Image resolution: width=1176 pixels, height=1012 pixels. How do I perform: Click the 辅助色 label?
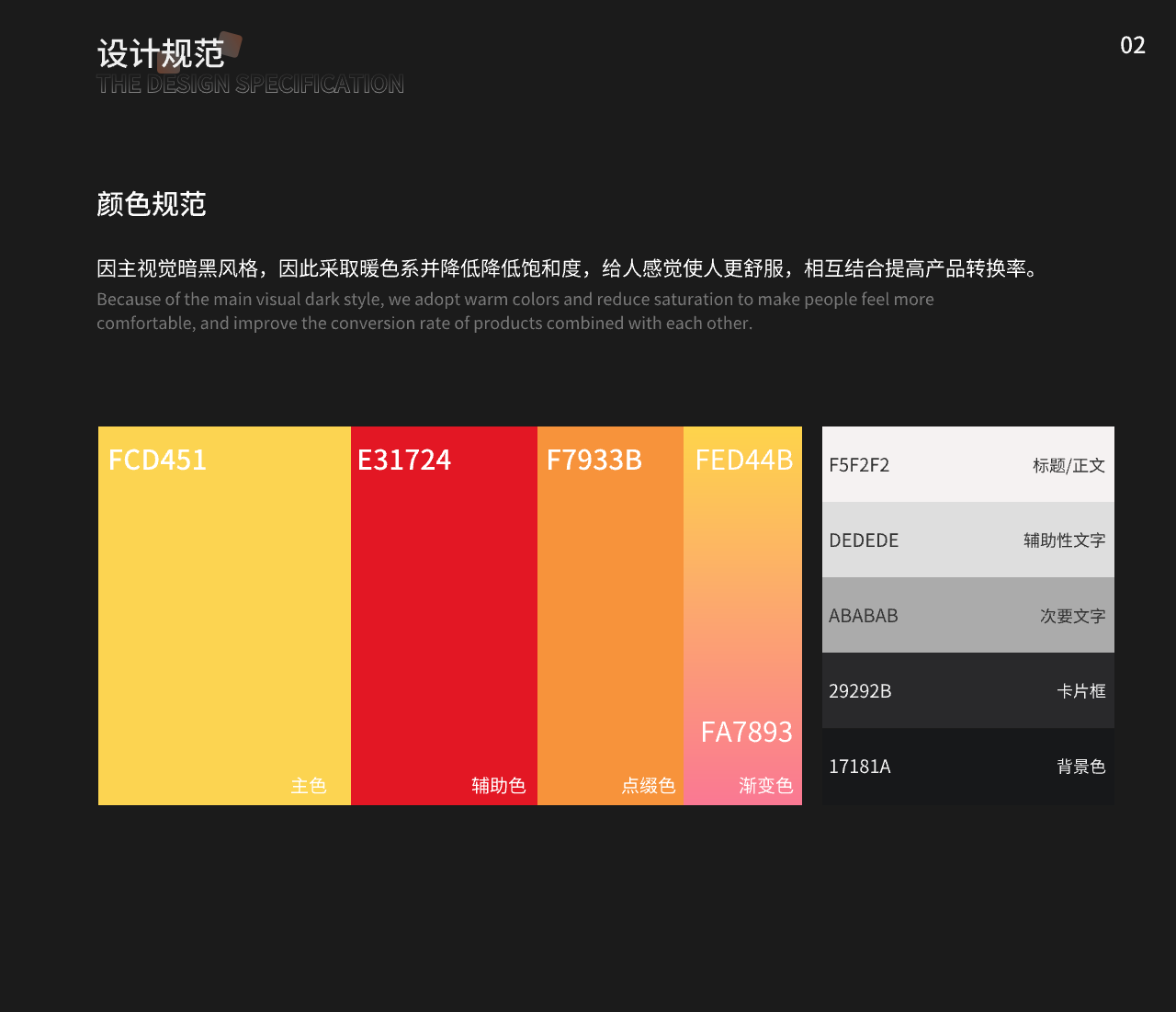[499, 785]
